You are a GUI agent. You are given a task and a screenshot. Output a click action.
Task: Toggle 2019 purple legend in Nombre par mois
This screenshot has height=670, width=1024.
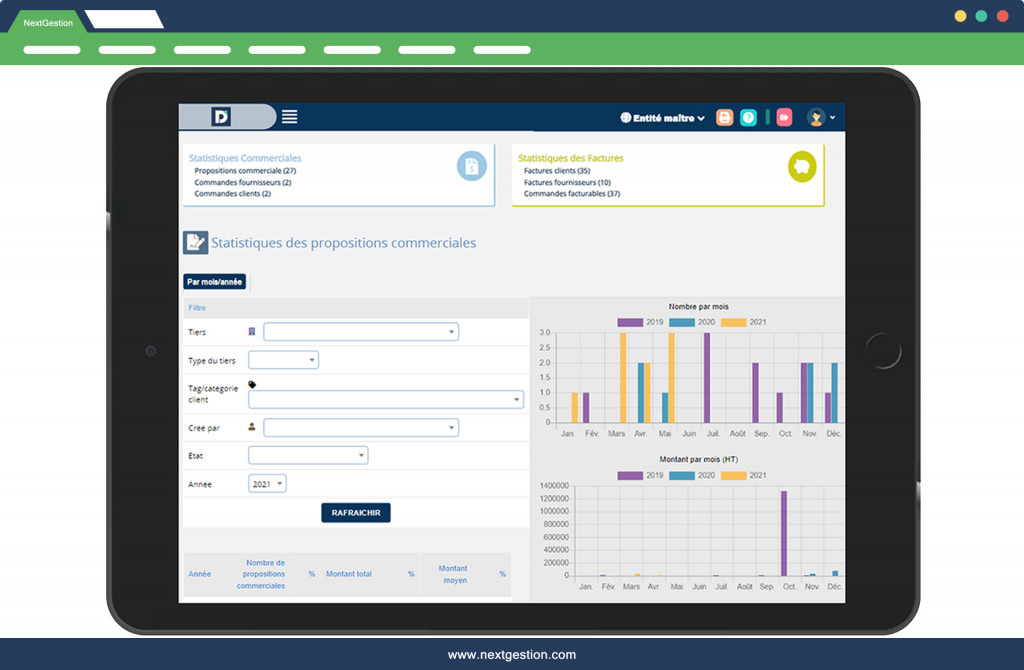pos(640,323)
